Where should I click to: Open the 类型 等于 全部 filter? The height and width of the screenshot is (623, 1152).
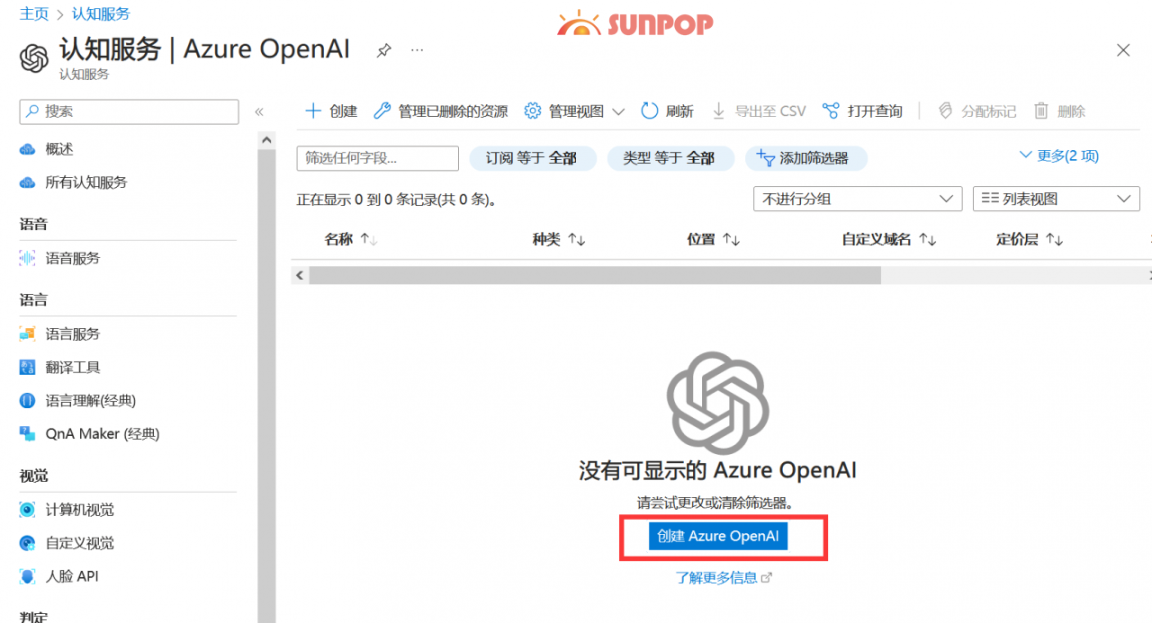[x=670, y=158]
